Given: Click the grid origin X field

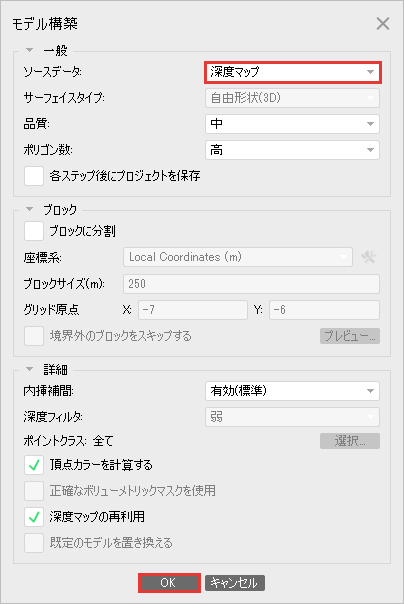Looking at the screenshot, I should [193, 310].
